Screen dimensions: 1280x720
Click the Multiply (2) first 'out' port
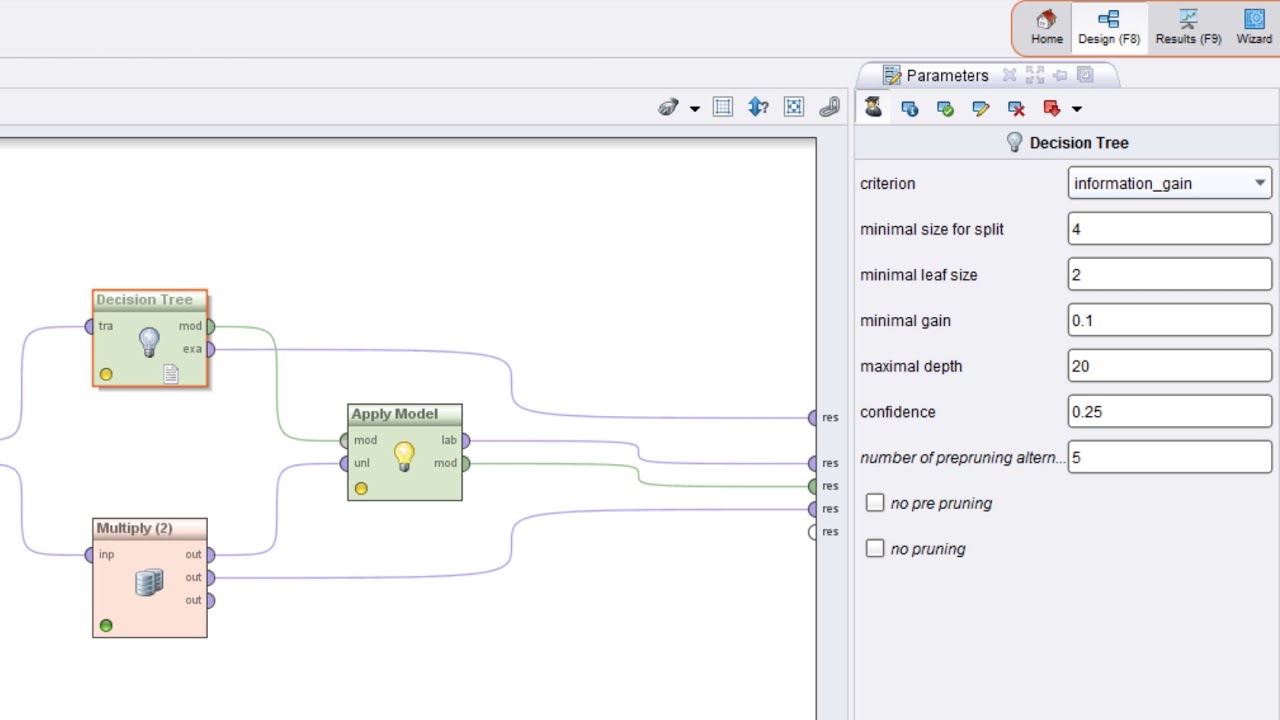pos(209,555)
